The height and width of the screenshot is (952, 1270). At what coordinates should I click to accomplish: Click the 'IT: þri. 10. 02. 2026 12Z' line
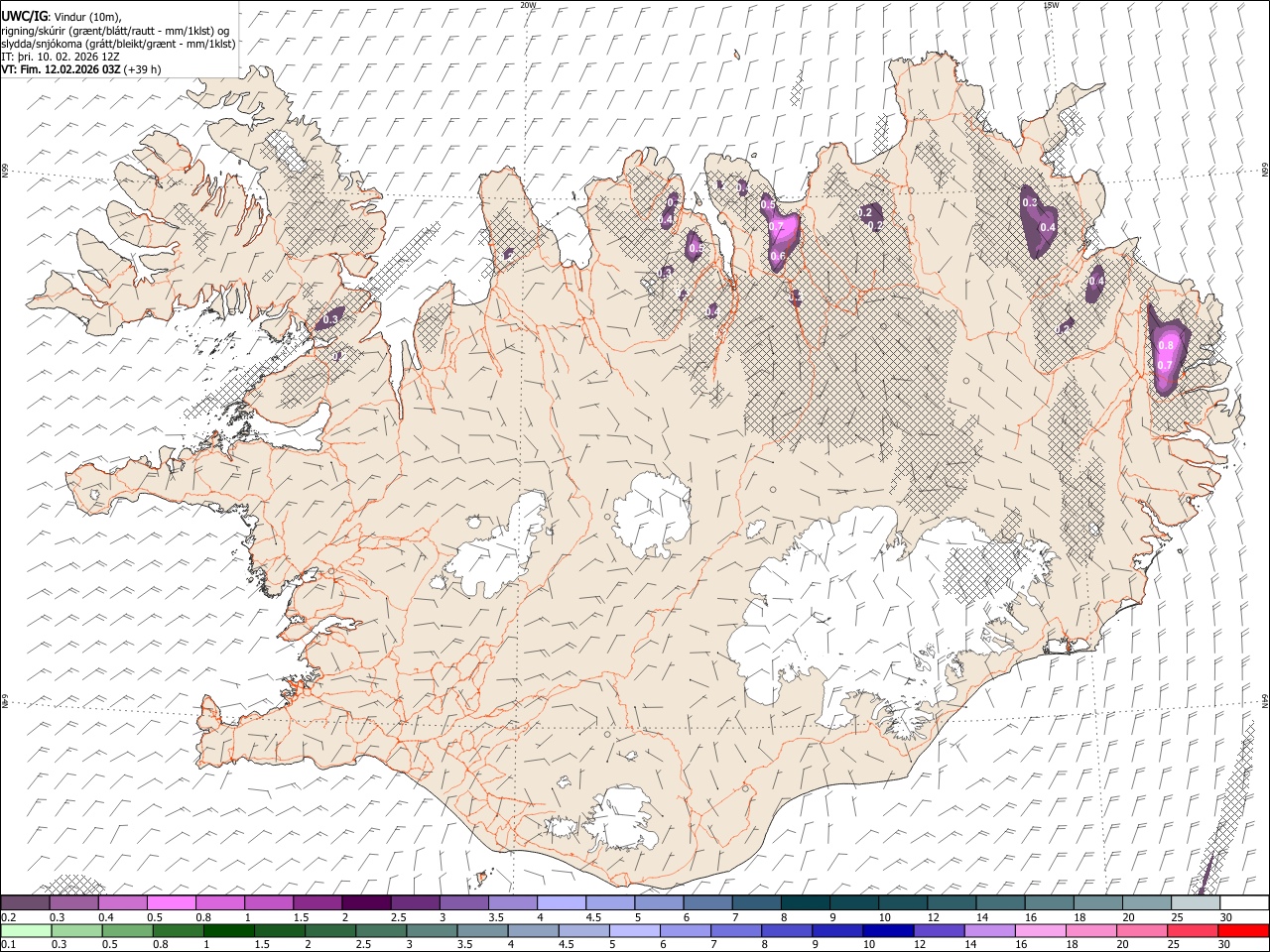click(x=61, y=57)
